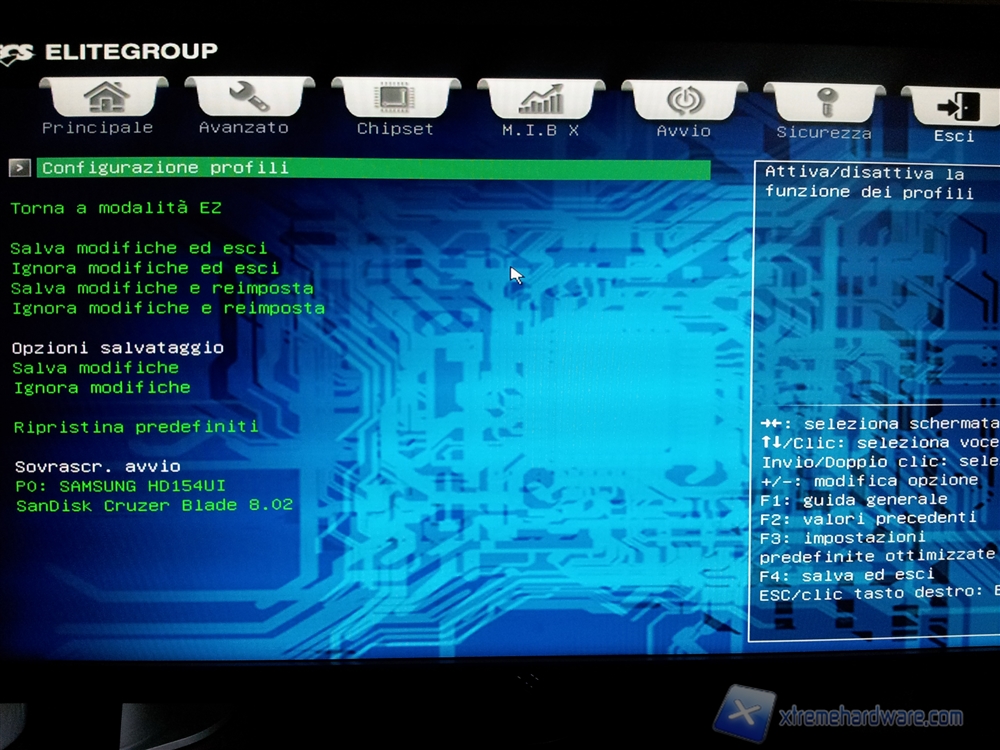Click the power icon for Avvio

pos(684,101)
